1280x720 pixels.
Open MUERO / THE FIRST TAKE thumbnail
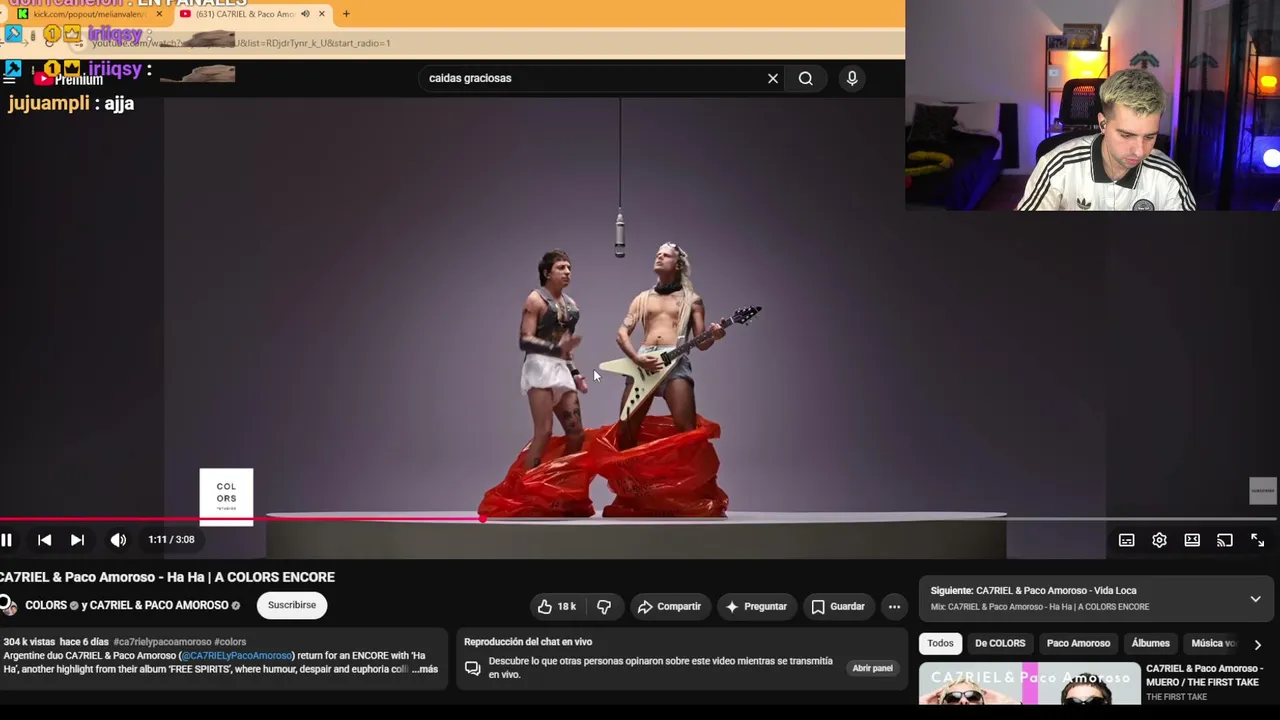(1029, 683)
